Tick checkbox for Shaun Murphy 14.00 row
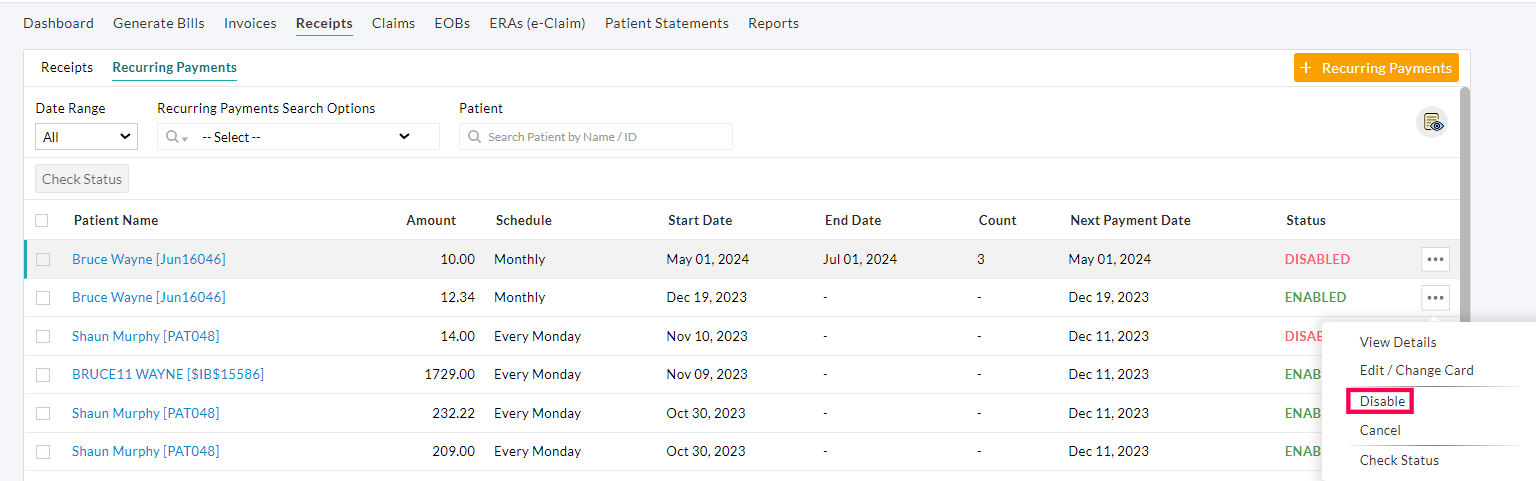Screen dimensions: 1536x481 [43, 336]
